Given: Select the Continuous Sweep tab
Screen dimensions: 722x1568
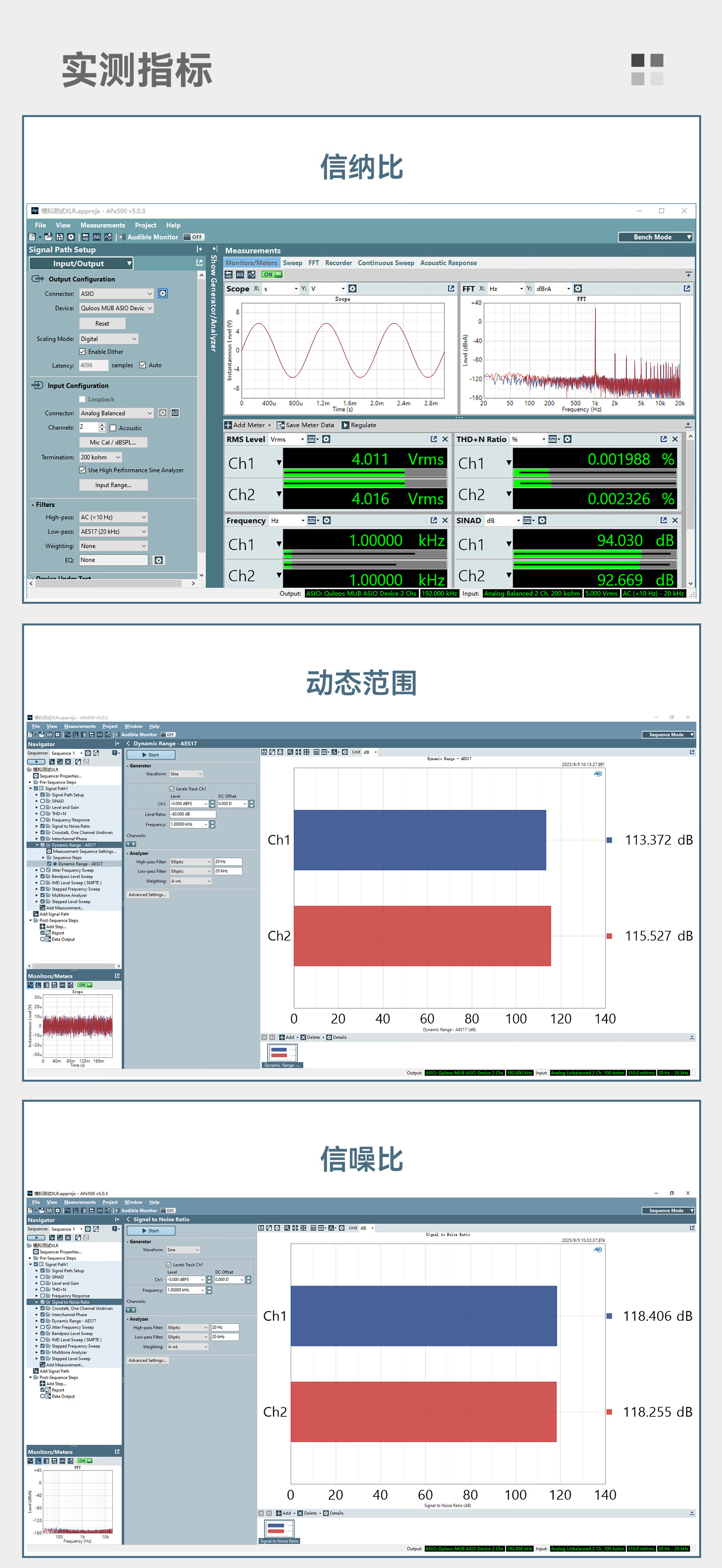Looking at the screenshot, I should [x=385, y=263].
